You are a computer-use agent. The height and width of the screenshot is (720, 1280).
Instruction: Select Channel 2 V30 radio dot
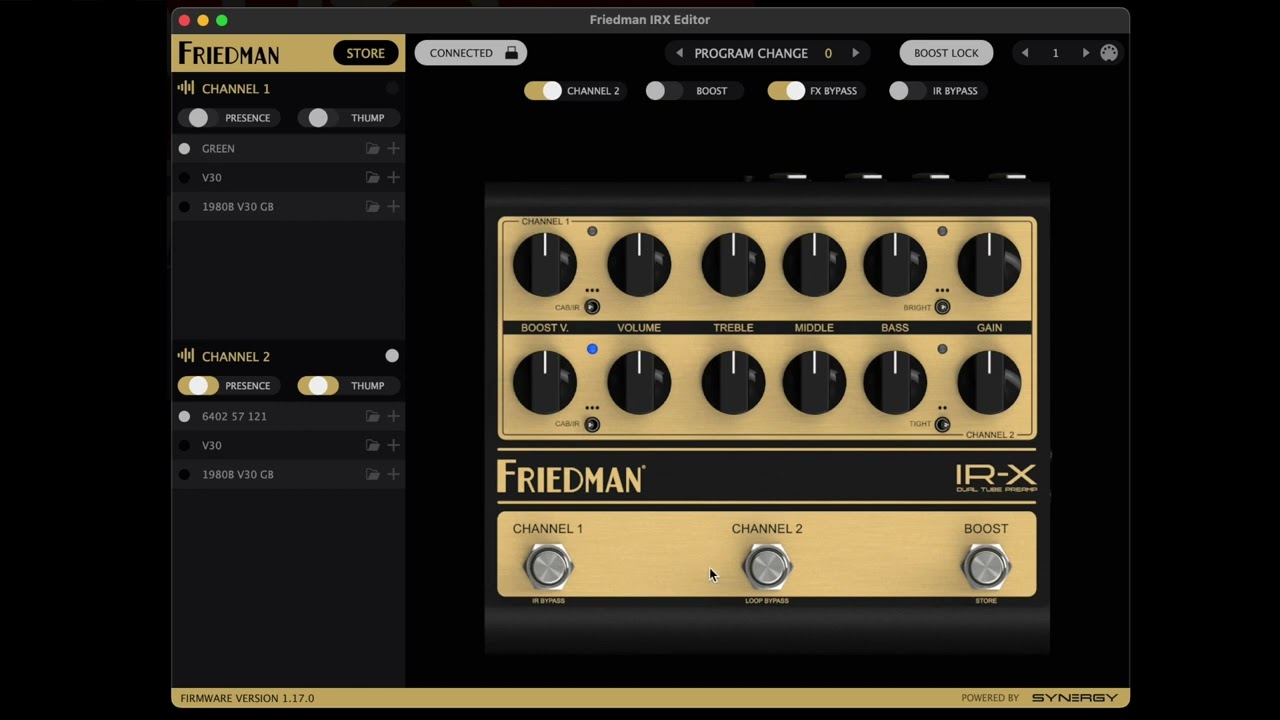coord(184,445)
